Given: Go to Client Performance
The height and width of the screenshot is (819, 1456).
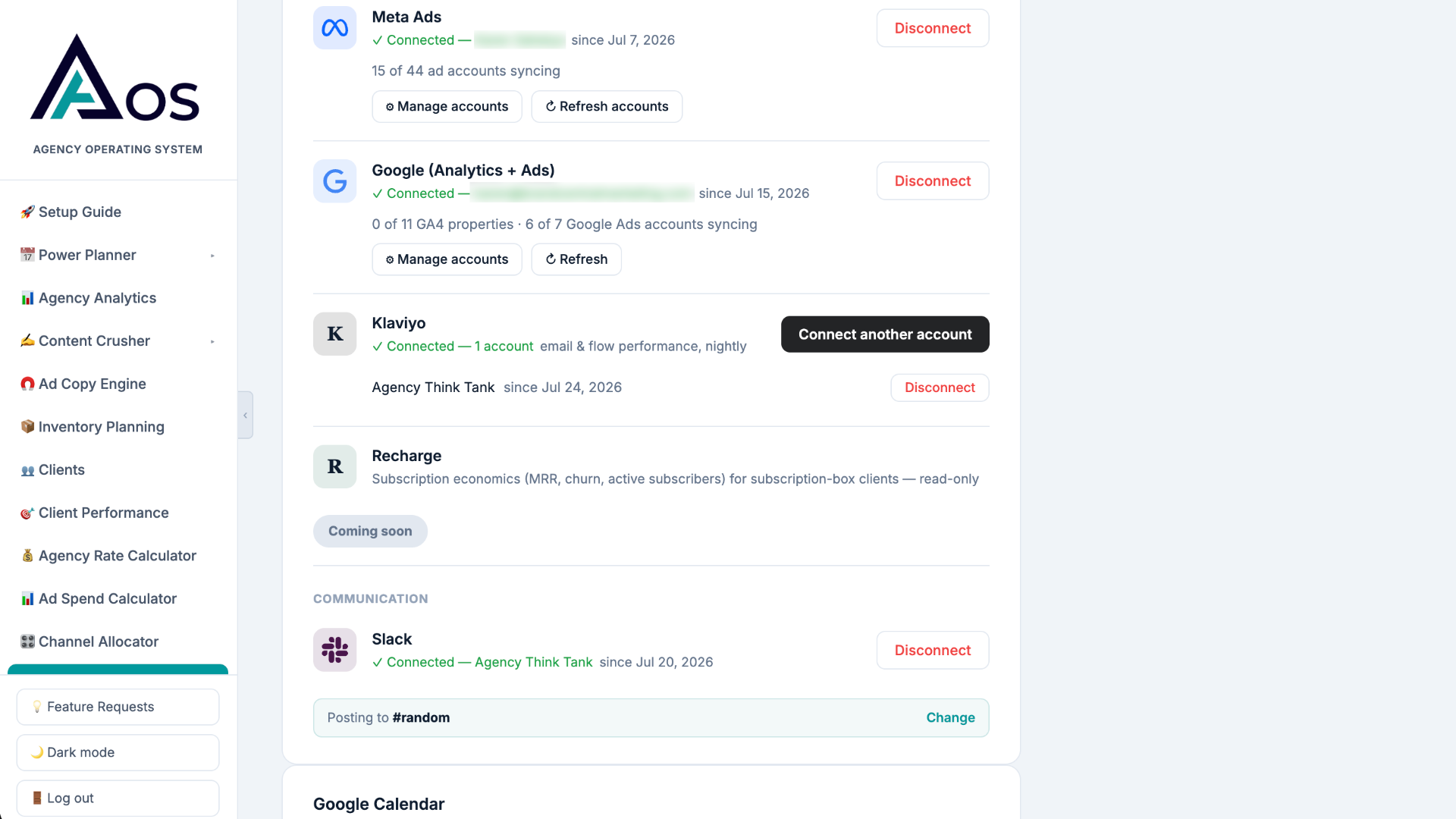Looking at the screenshot, I should point(118,513).
